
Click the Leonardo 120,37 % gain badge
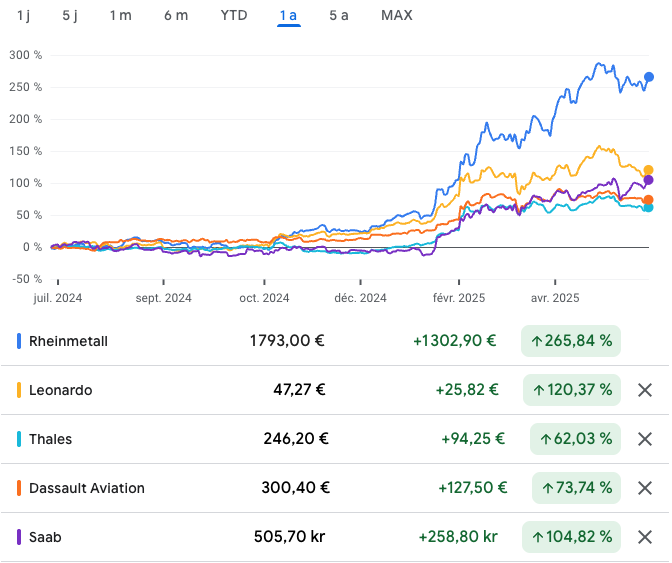click(x=572, y=390)
